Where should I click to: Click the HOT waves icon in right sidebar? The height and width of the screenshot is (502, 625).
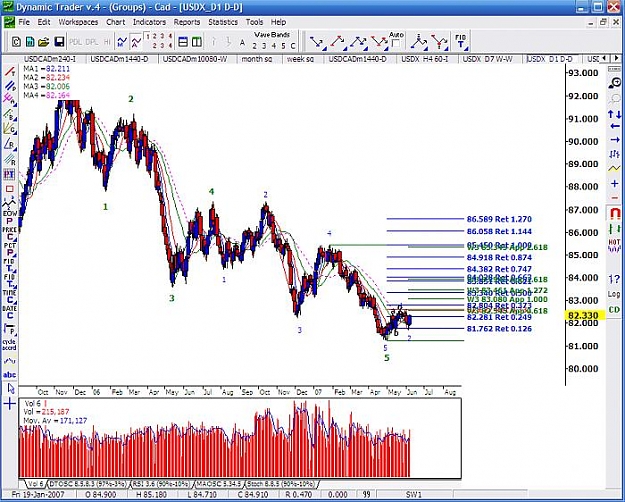tap(614, 246)
